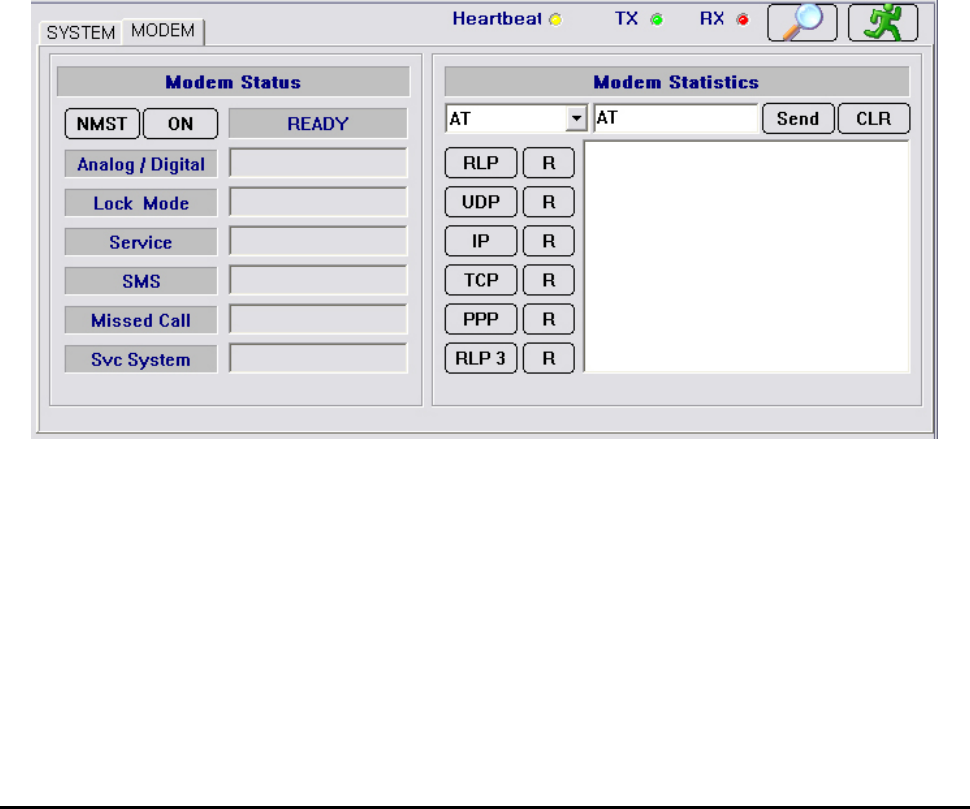
Task: Click the Heartbeat label text
Action: point(497,19)
